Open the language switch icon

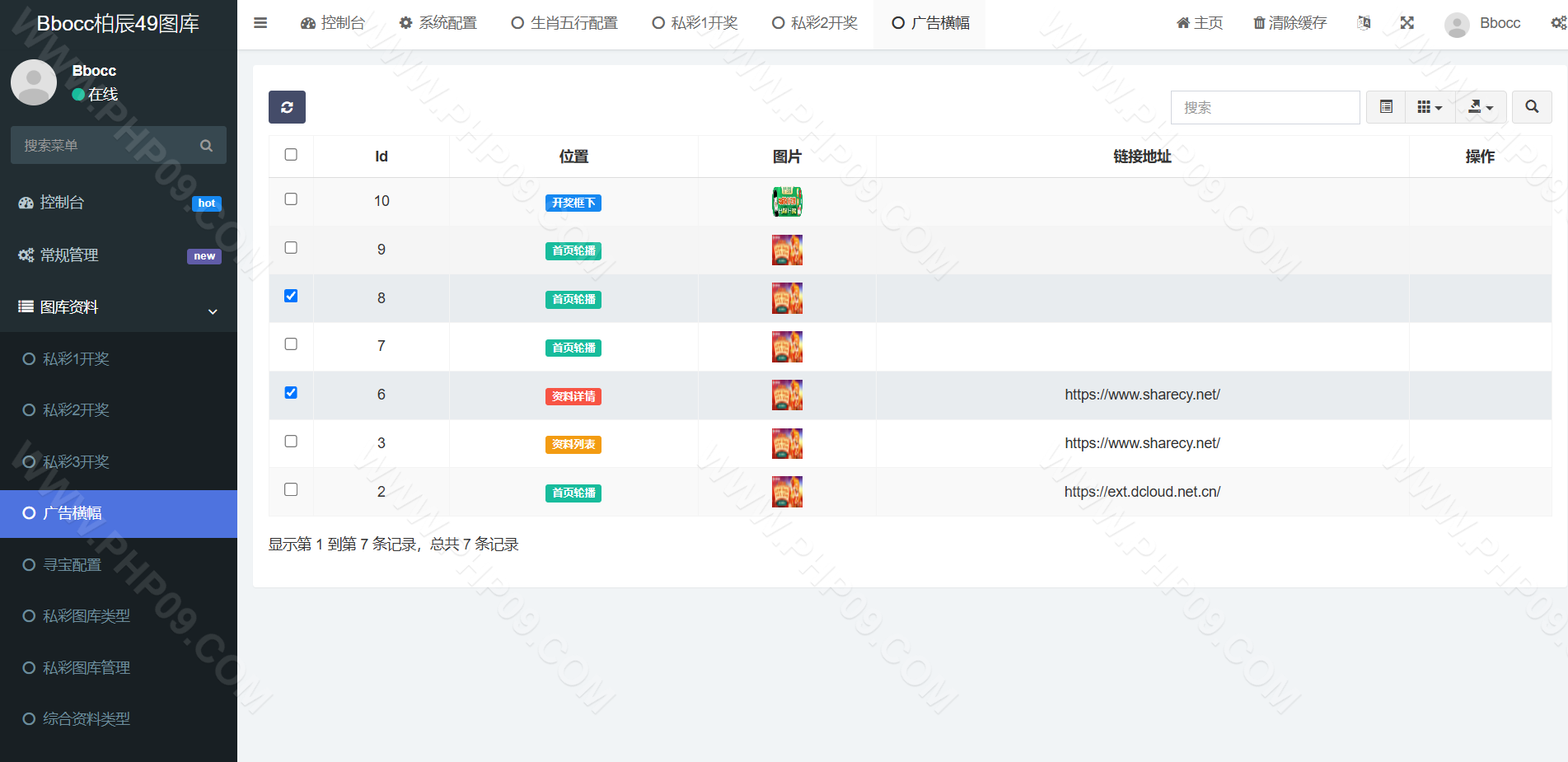tap(1364, 23)
